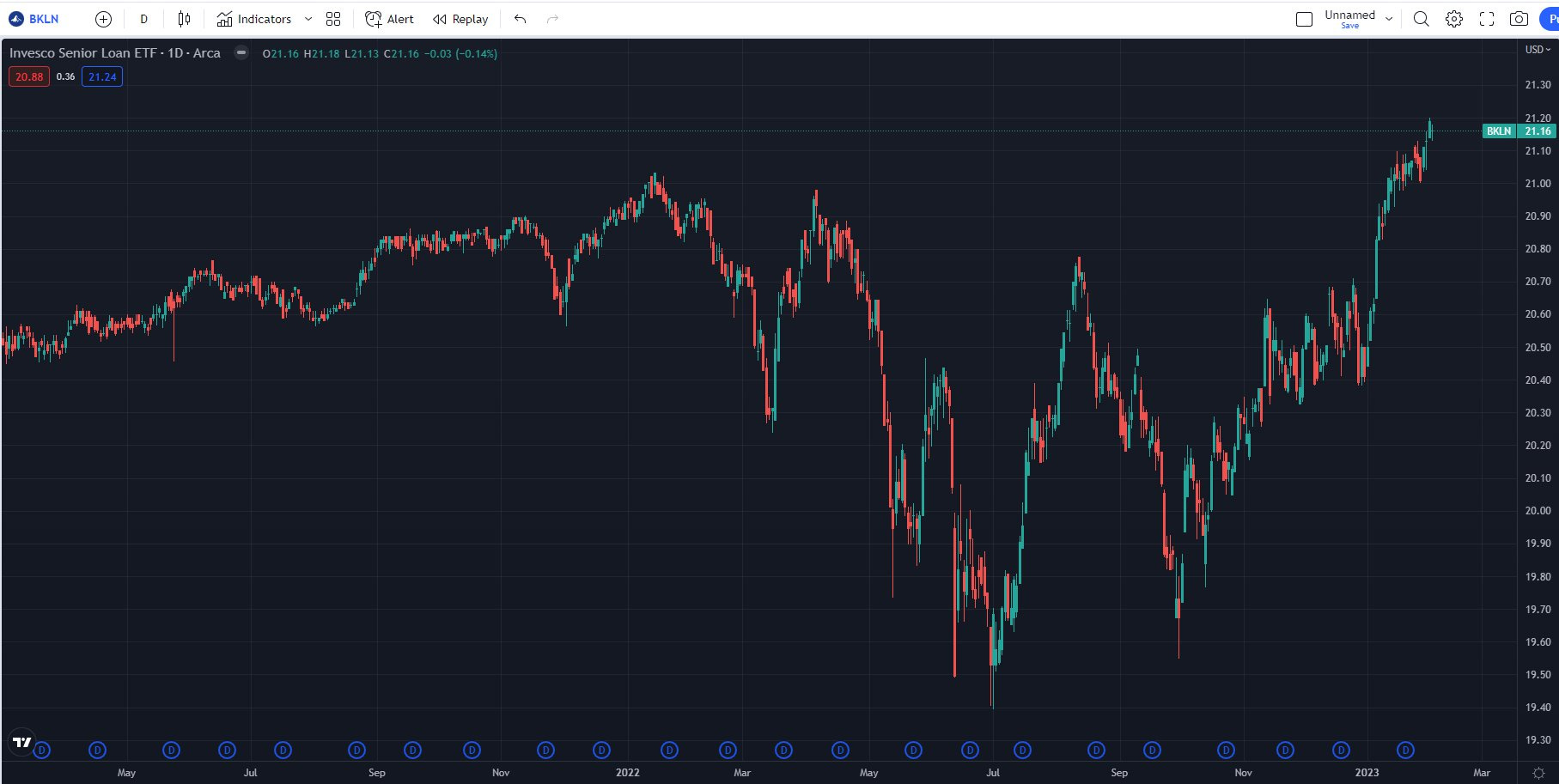The height and width of the screenshot is (784, 1559).
Task: Open the indicator templates grid icon
Action: [333, 19]
